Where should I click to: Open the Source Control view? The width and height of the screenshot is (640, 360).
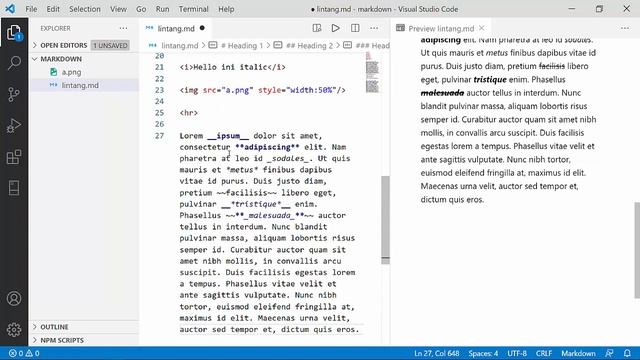coord(14,94)
